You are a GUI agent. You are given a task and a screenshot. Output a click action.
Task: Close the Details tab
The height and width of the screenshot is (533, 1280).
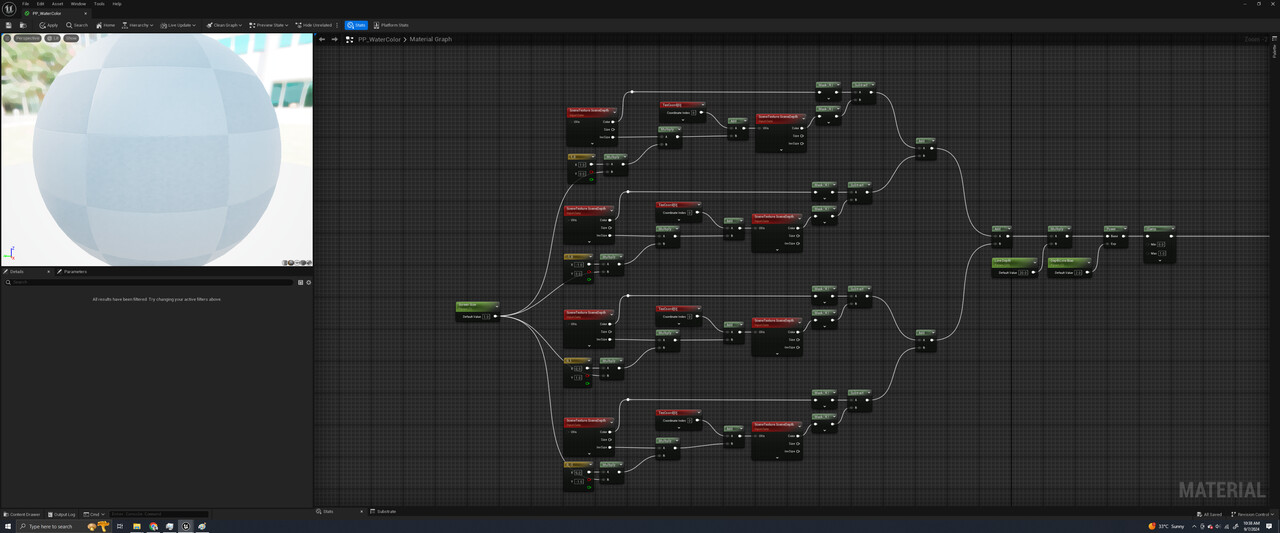click(50, 271)
